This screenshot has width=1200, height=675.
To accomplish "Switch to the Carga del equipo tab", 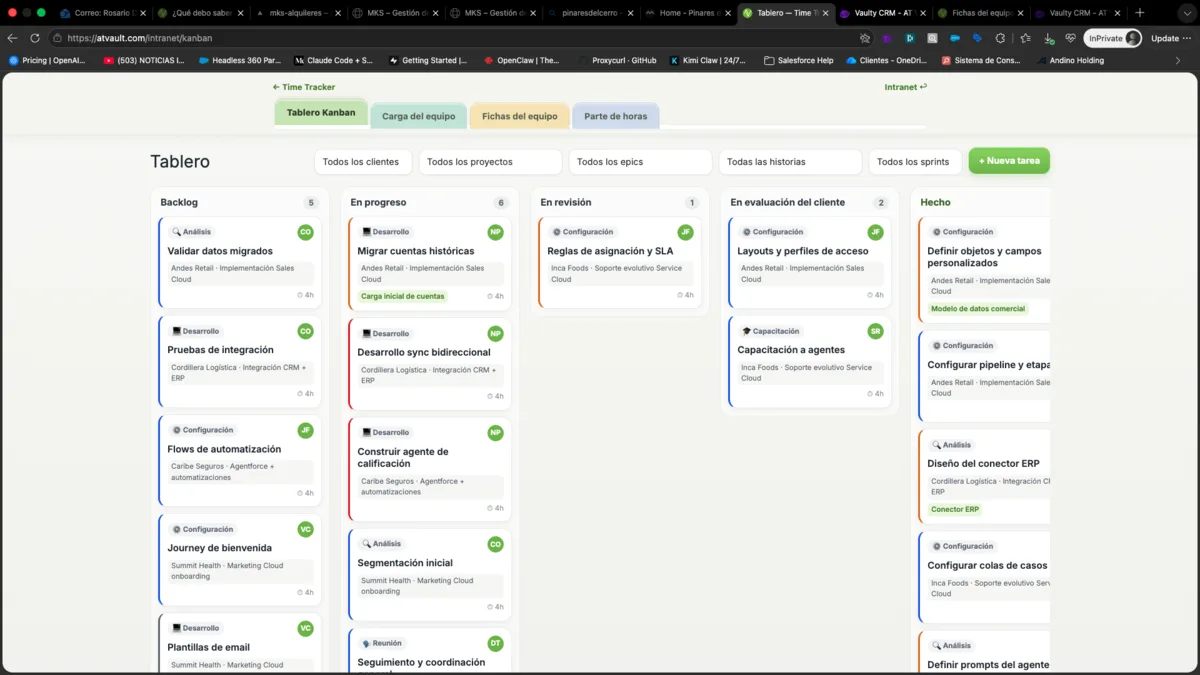I will tap(418, 116).
